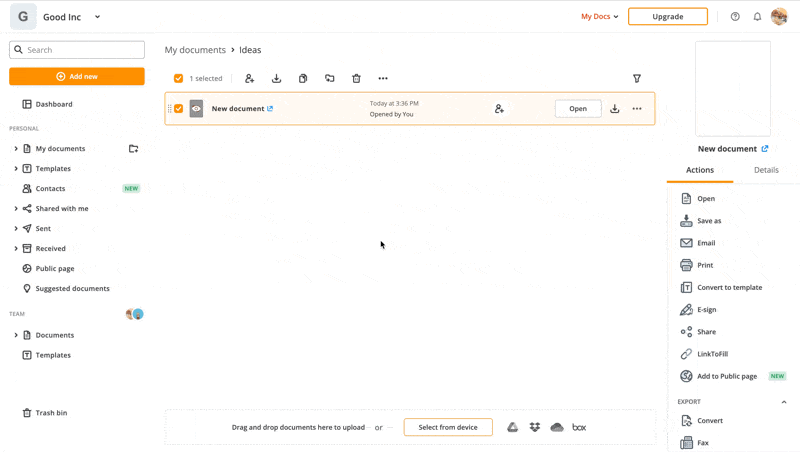The width and height of the screenshot is (800, 452).
Task: Click the new folder icon beside My documents
Action: (133, 149)
